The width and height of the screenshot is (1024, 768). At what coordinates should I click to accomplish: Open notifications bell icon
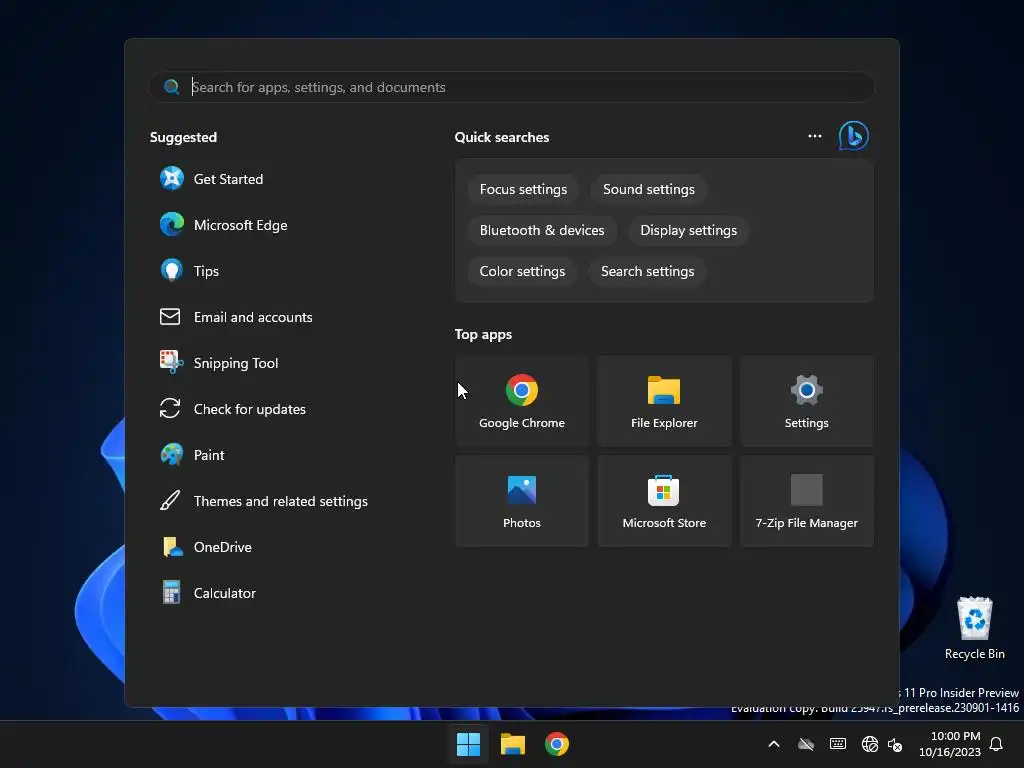pyautogui.click(x=997, y=744)
